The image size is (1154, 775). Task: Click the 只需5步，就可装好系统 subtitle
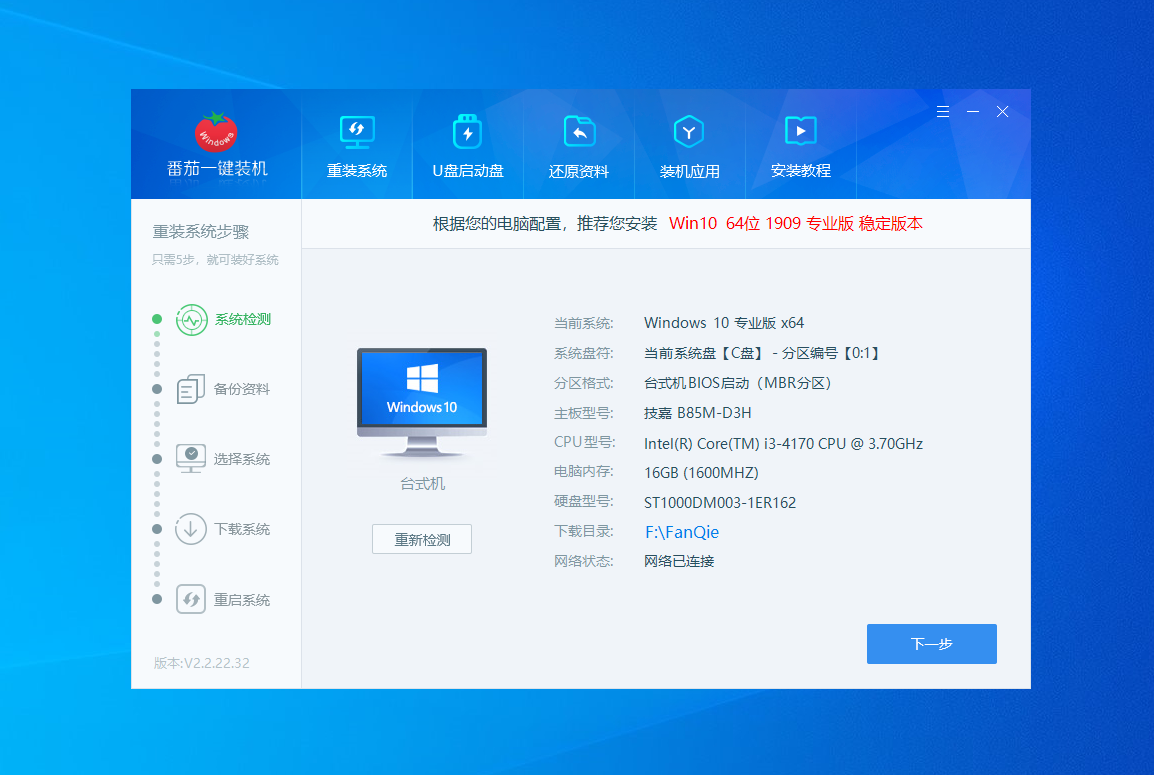[215, 260]
